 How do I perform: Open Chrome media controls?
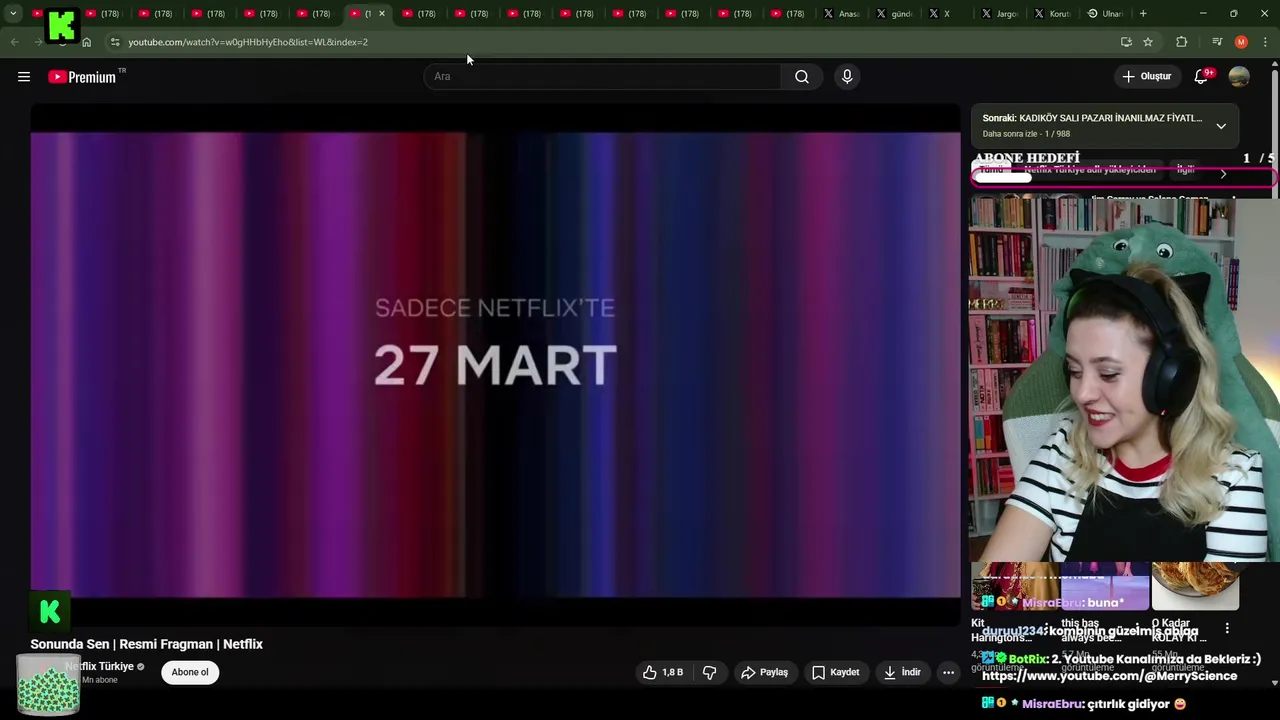click(x=1217, y=42)
